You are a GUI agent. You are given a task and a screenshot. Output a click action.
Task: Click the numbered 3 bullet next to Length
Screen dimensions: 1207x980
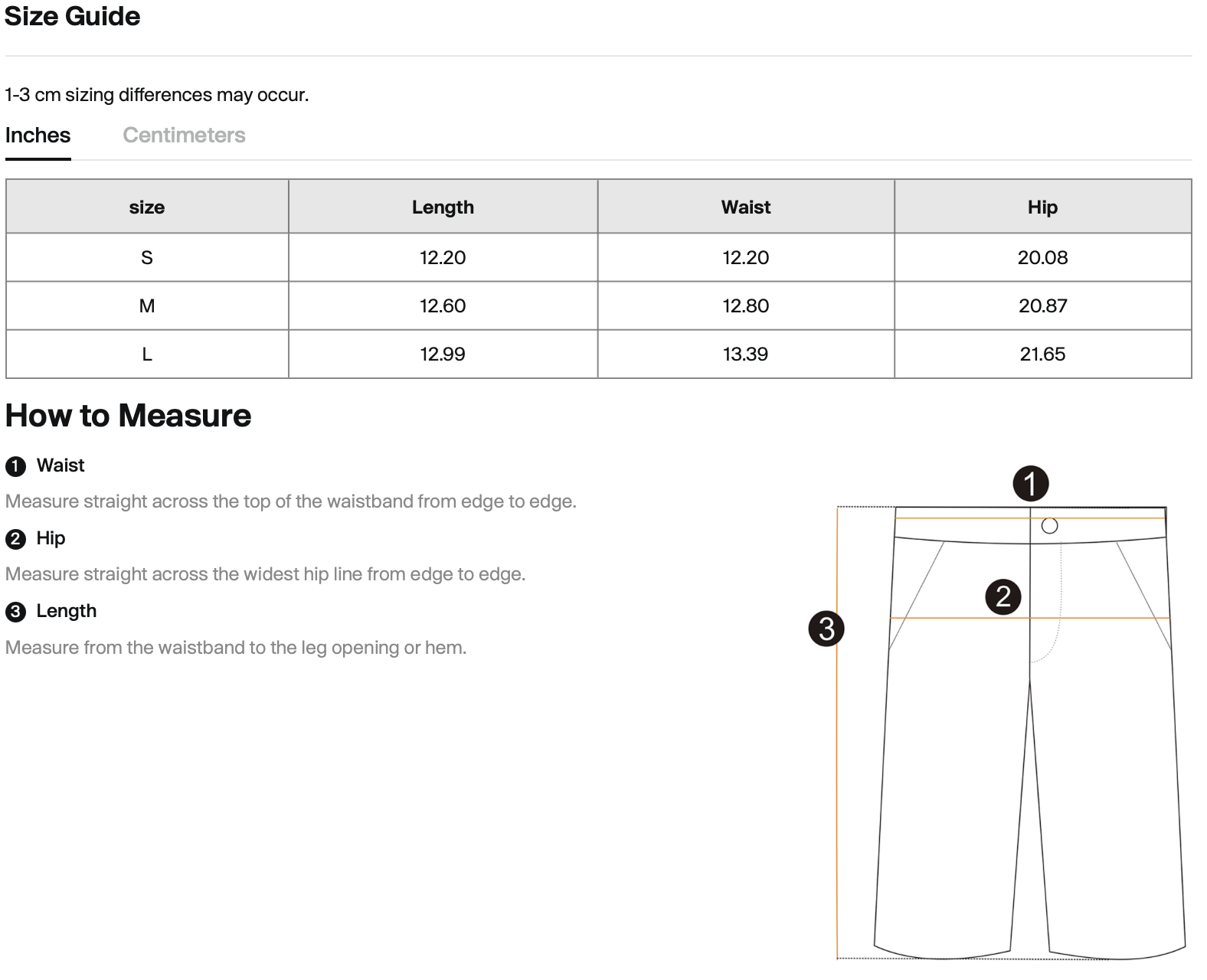(x=15, y=612)
